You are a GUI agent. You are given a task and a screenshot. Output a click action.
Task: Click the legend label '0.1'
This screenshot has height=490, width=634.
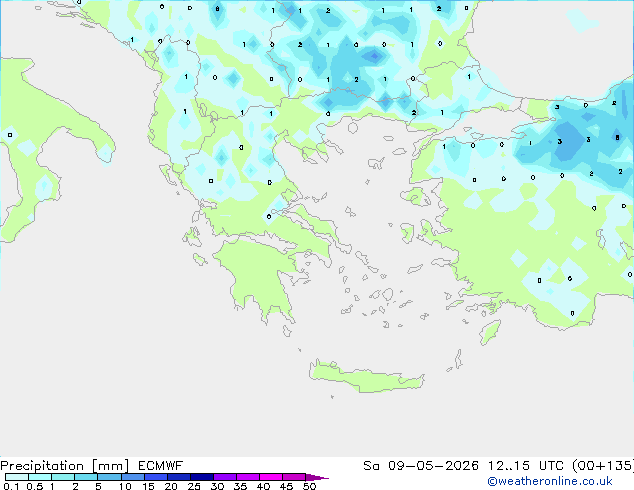[11, 486]
